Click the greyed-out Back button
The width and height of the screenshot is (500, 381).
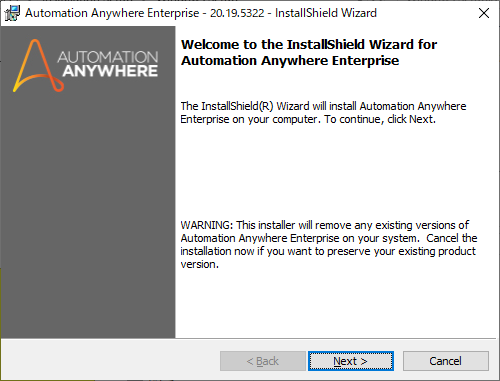coord(263,361)
